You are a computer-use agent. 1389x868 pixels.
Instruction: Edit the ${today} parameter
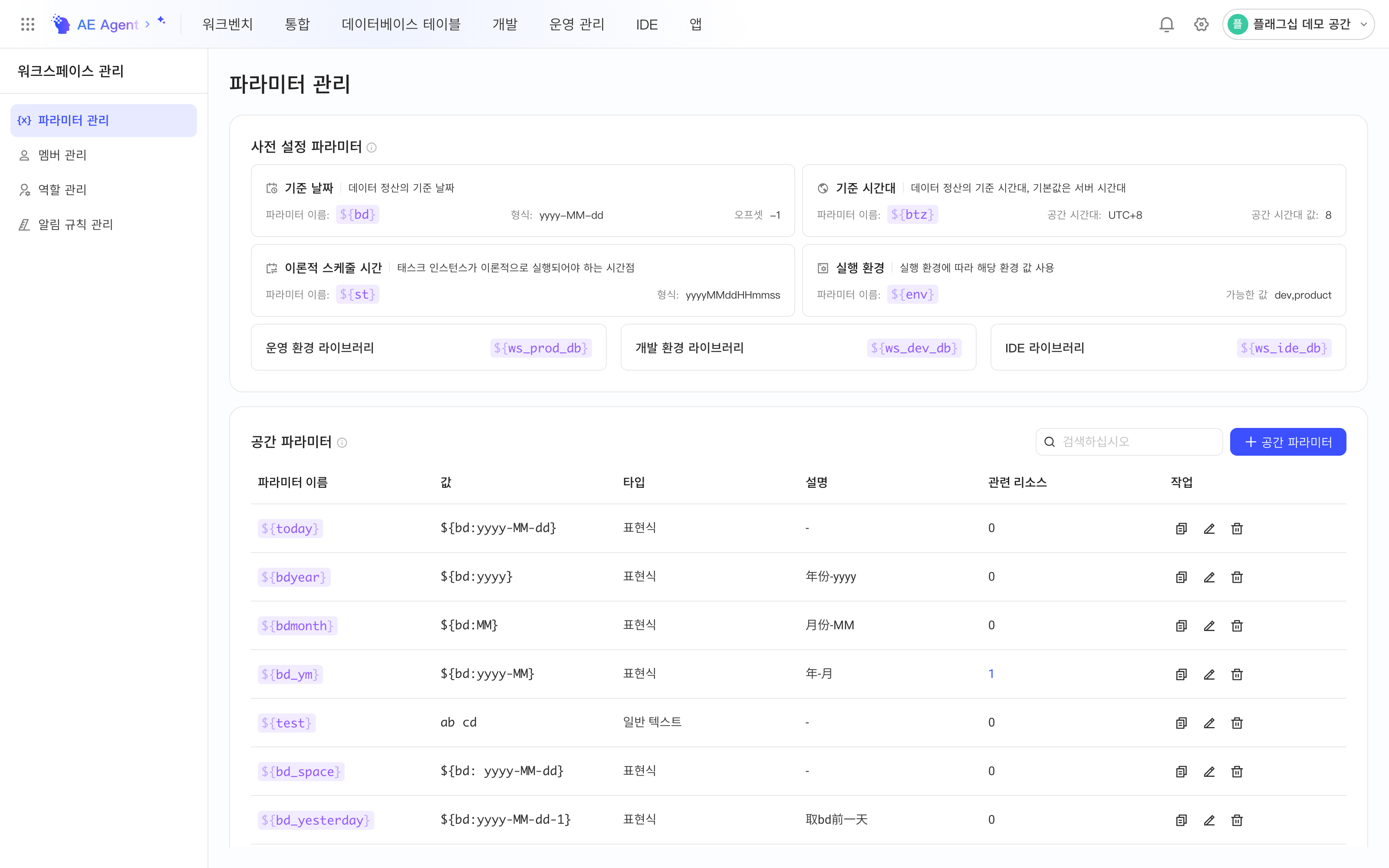coord(1209,528)
